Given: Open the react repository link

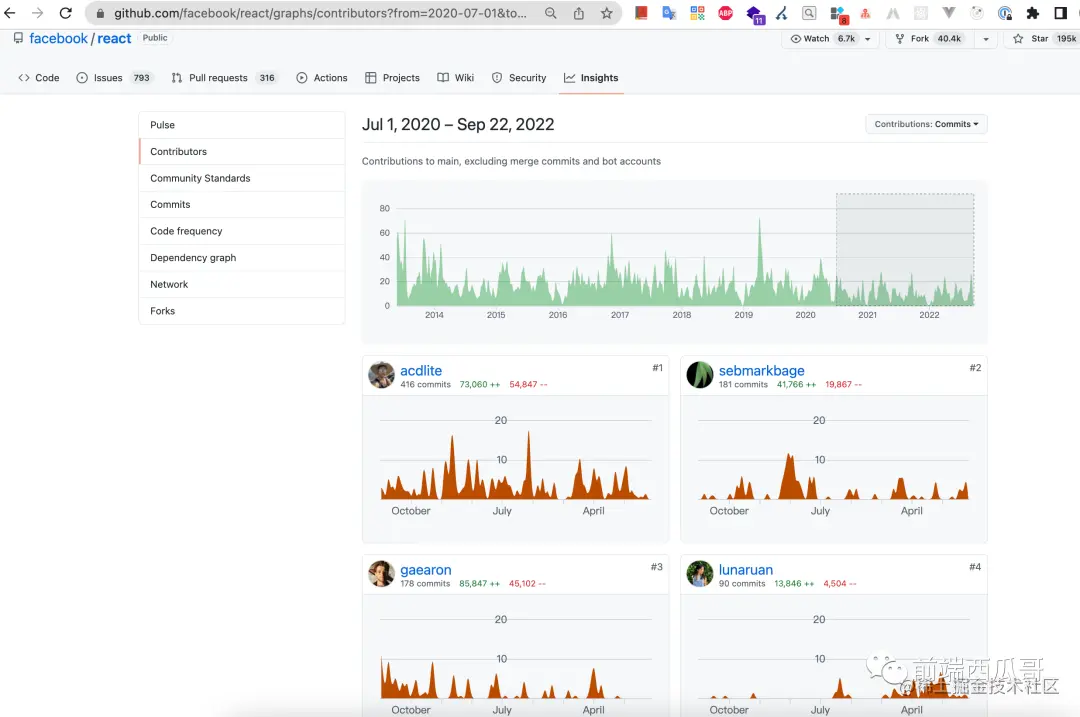Looking at the screenshot, I should point(114,39).
